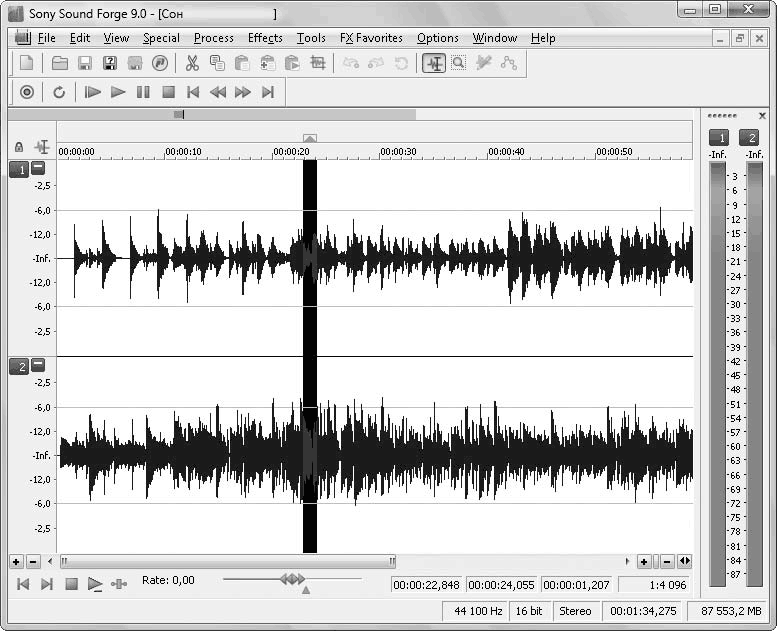Click the Stereo channels status field

(x=575, y=611)
